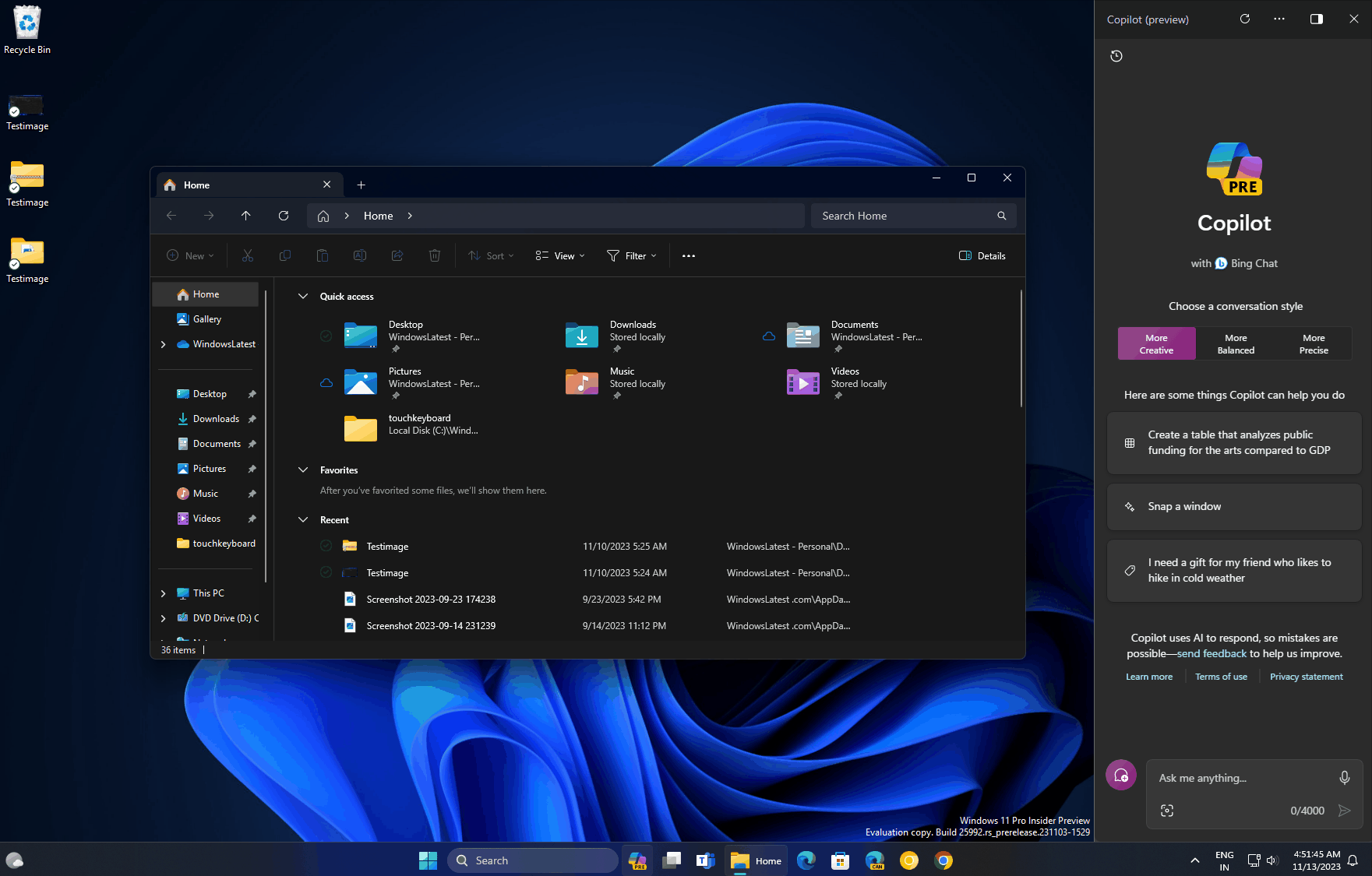Select More Balanced conversation style
Viewport: 1372px width, 876px height.
coord(1236,343)
